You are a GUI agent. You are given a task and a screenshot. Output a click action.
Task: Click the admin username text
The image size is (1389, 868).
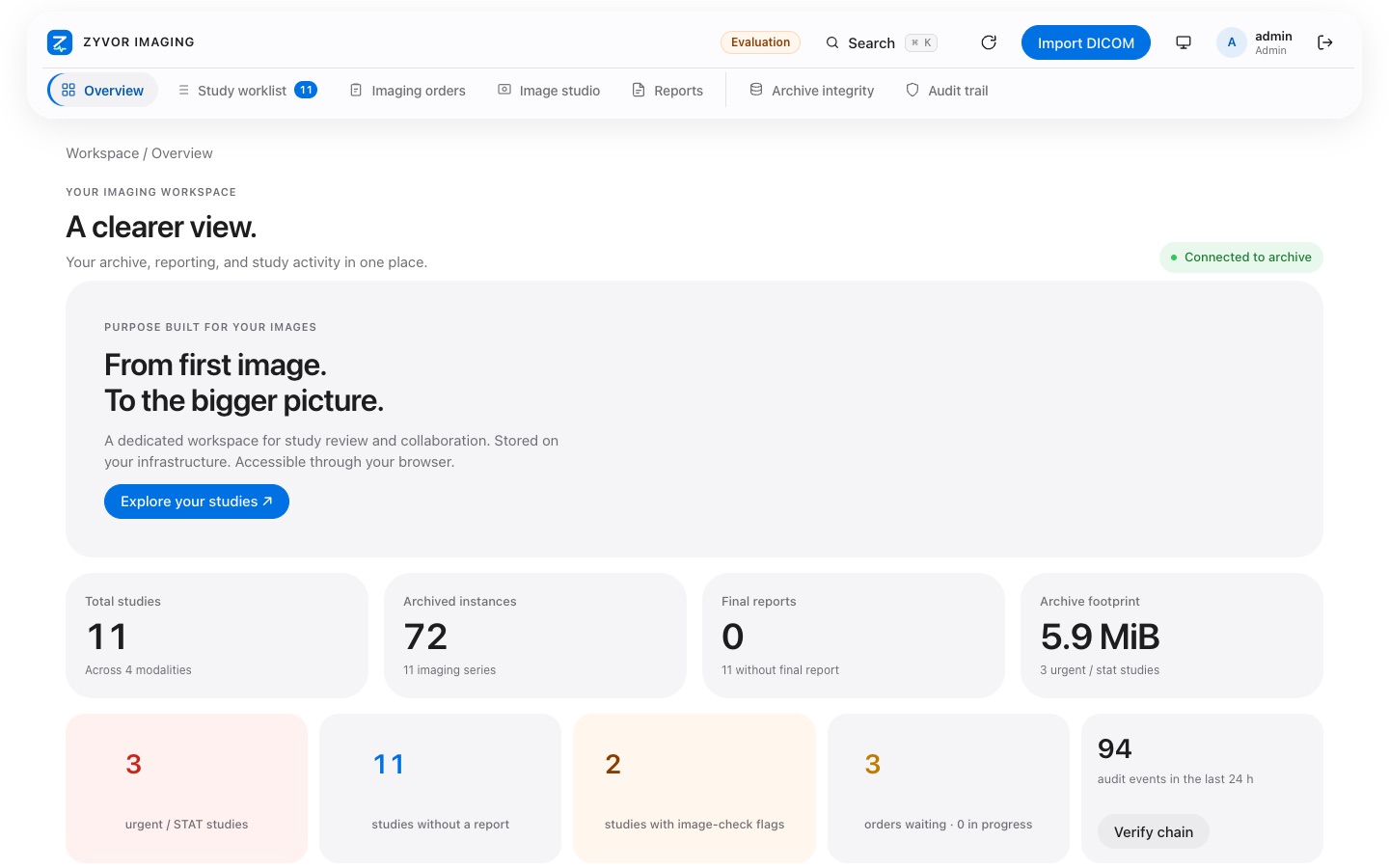(1273, 36)
